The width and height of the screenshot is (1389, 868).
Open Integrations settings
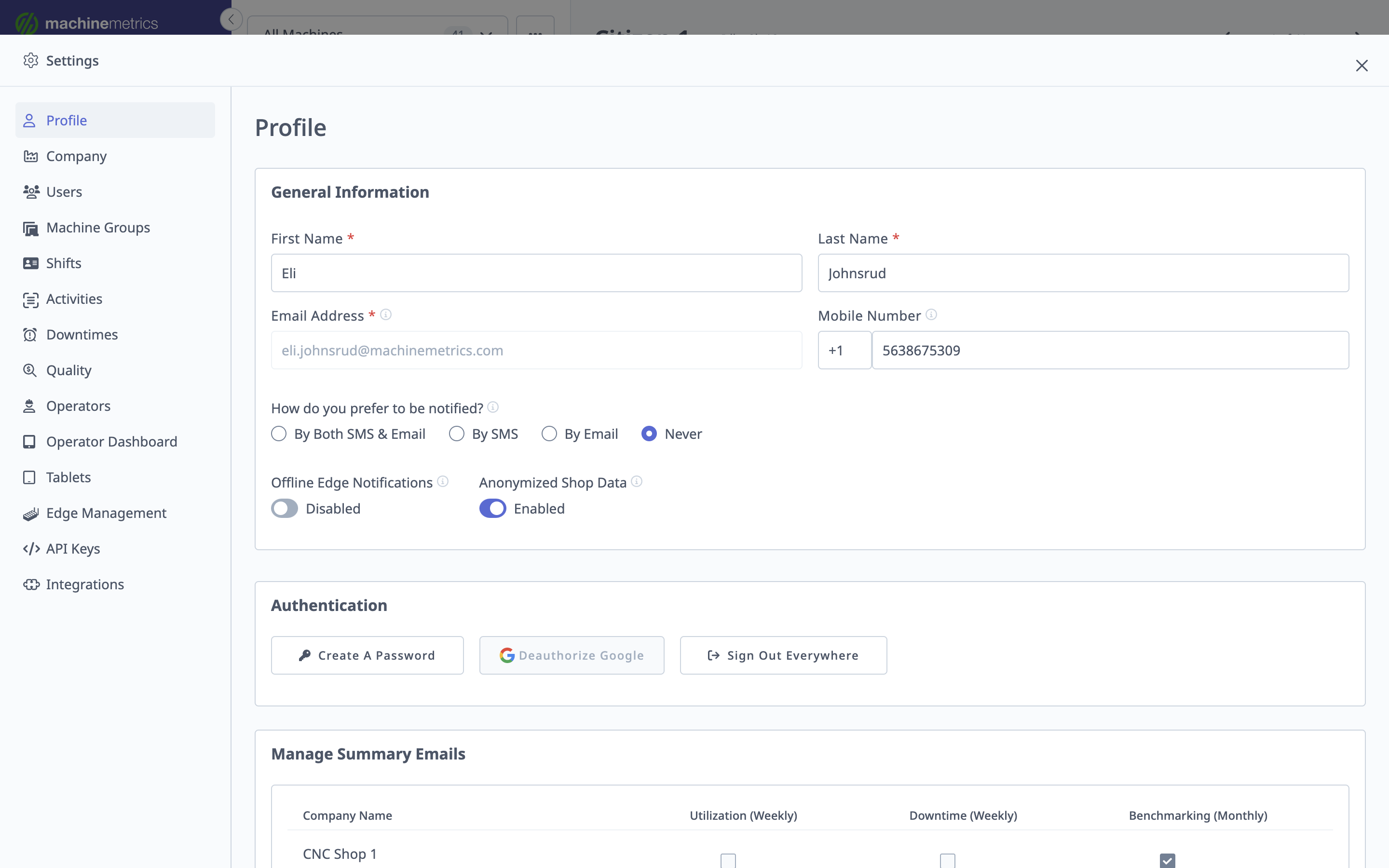tap(115, 584)
